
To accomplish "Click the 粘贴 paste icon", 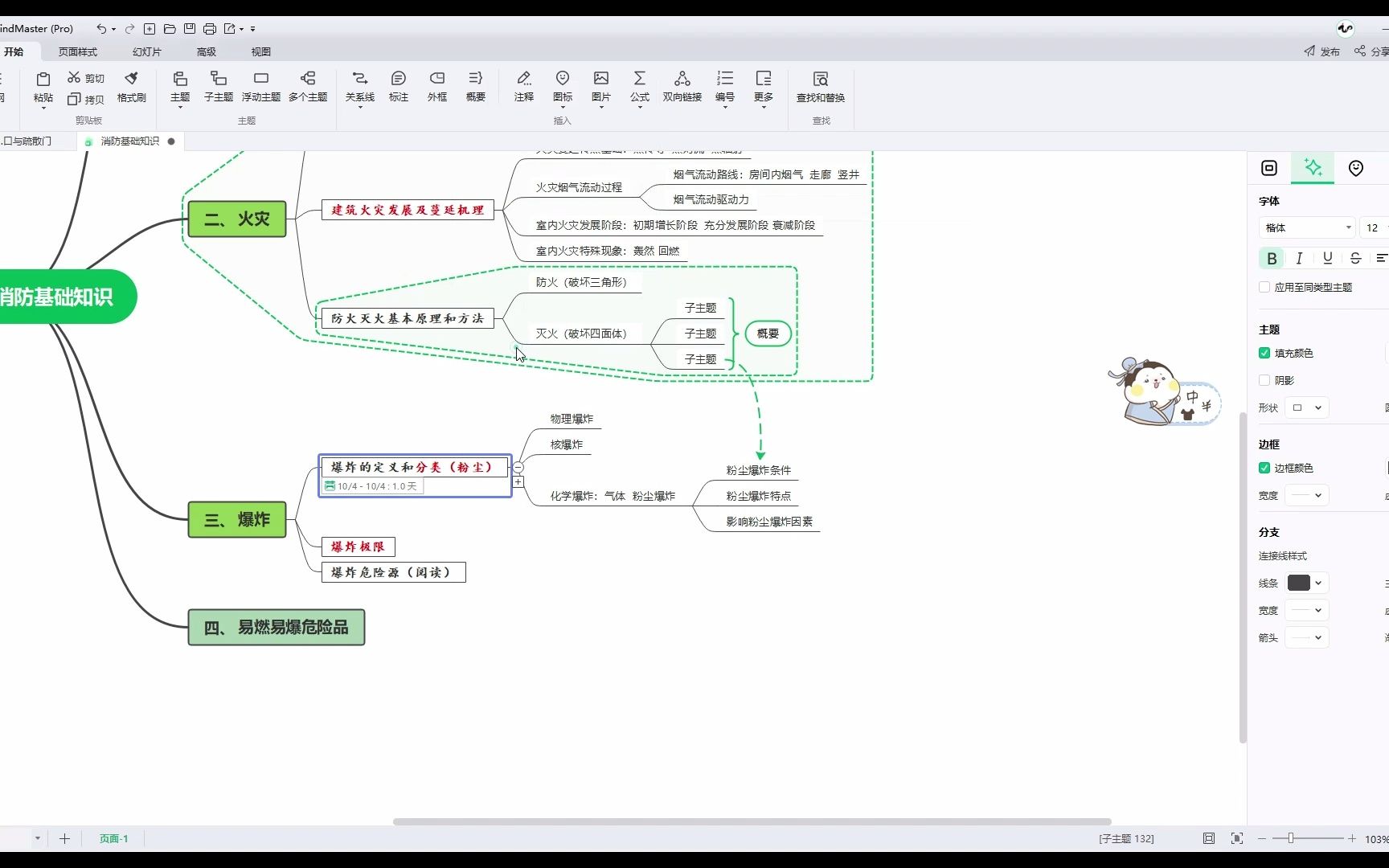I will [43, 79].
